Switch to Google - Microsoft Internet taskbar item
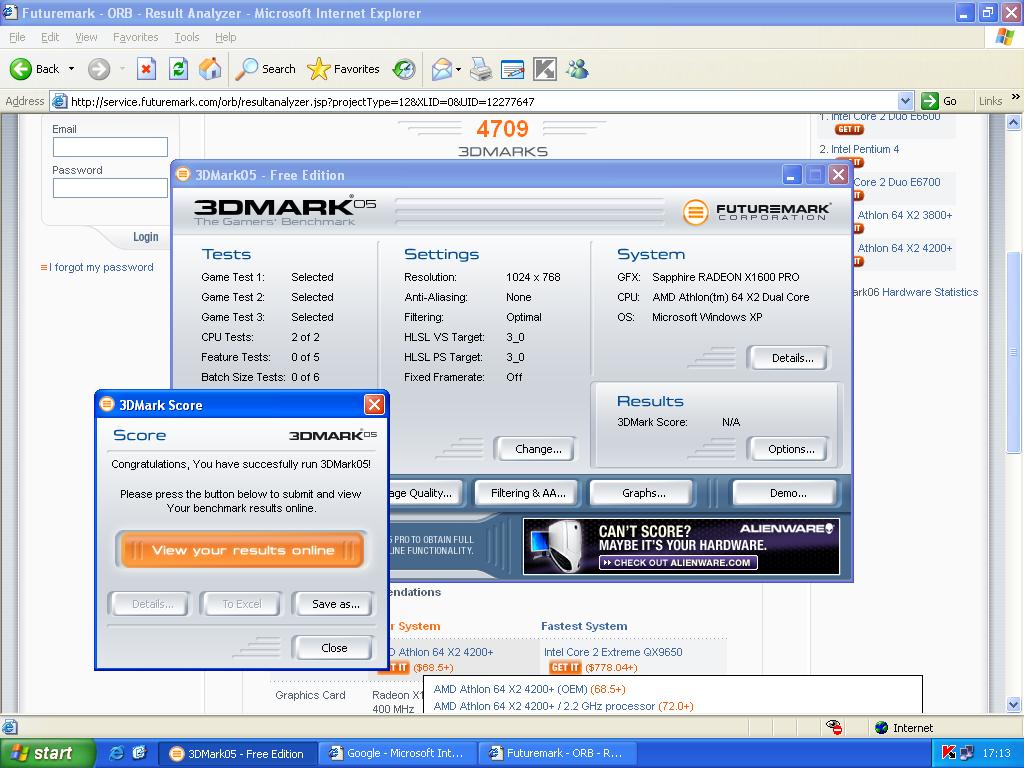The image size is (1024, 768). click(x=397, y=753)
